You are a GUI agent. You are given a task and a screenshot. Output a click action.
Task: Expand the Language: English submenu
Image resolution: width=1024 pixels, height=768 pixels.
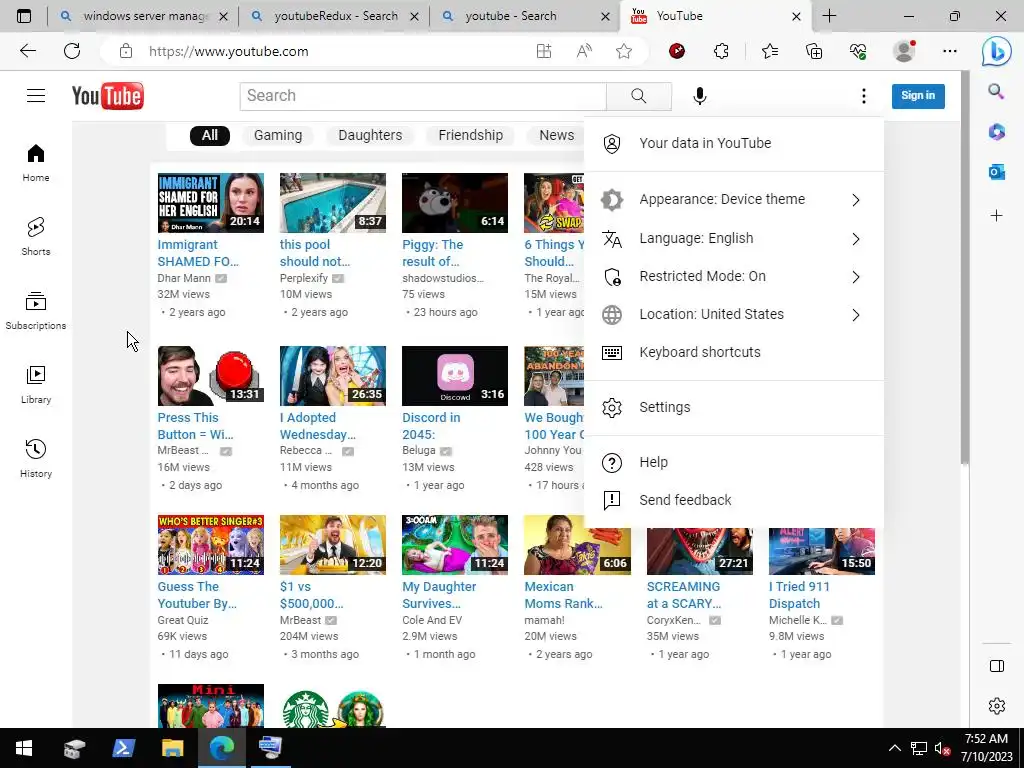point(734,238)
